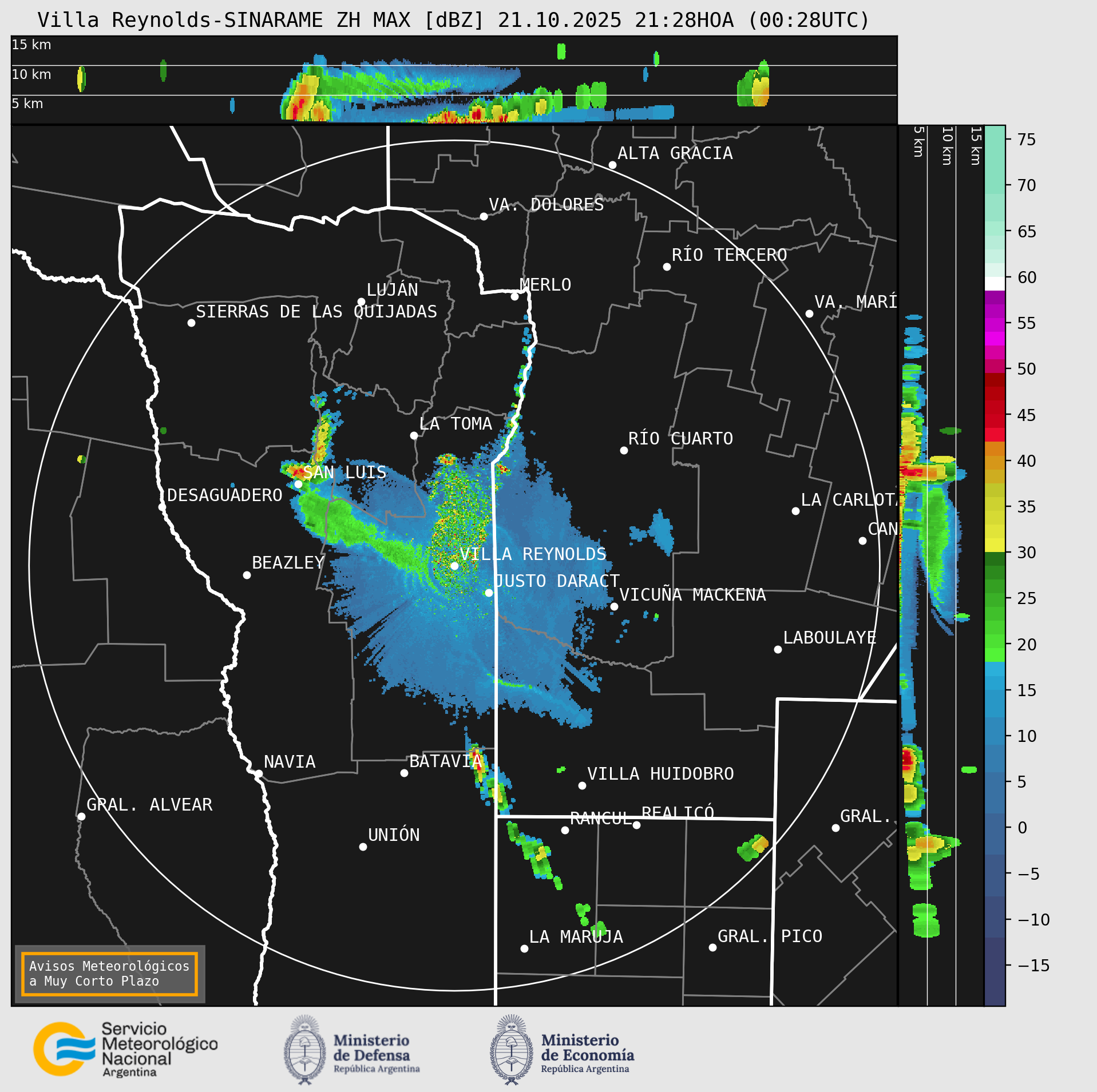The image size is (1097, 1092).
Task: Click the bright green 20 dBZ legend color
Action: (x=995, y=641)
